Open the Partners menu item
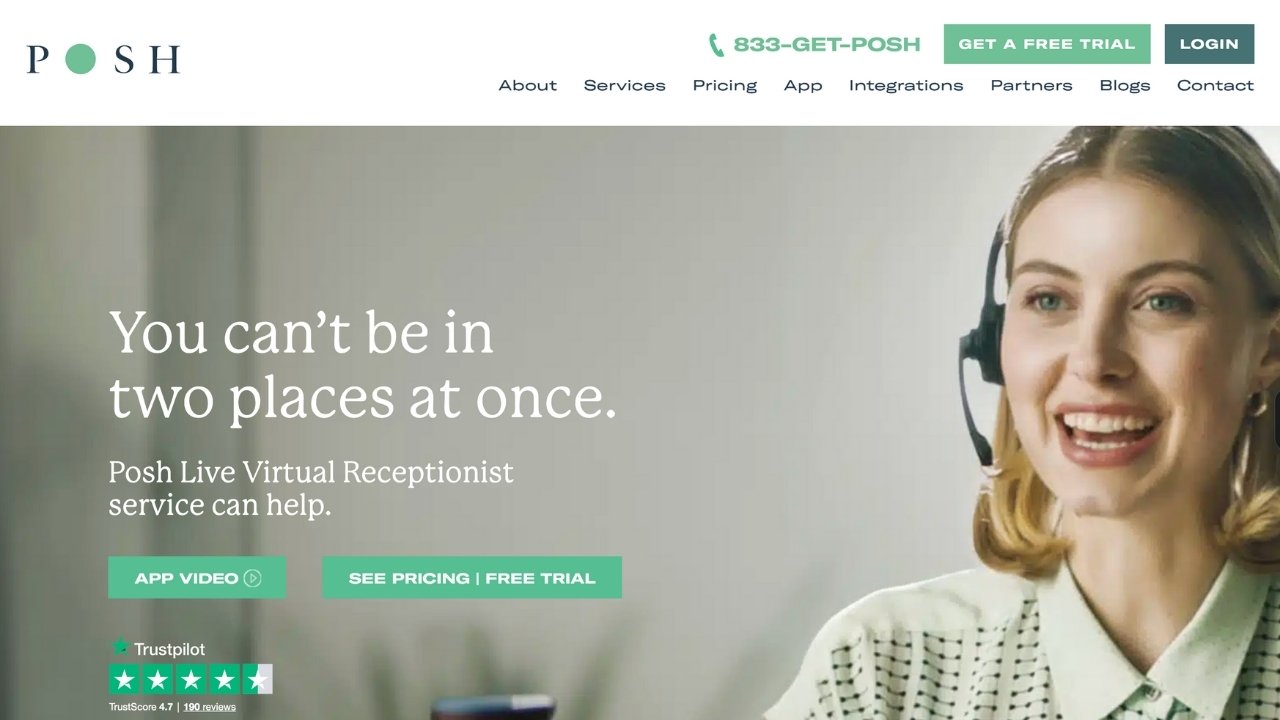This screenshot has height=720, width=1280. tap(1031, 86)
